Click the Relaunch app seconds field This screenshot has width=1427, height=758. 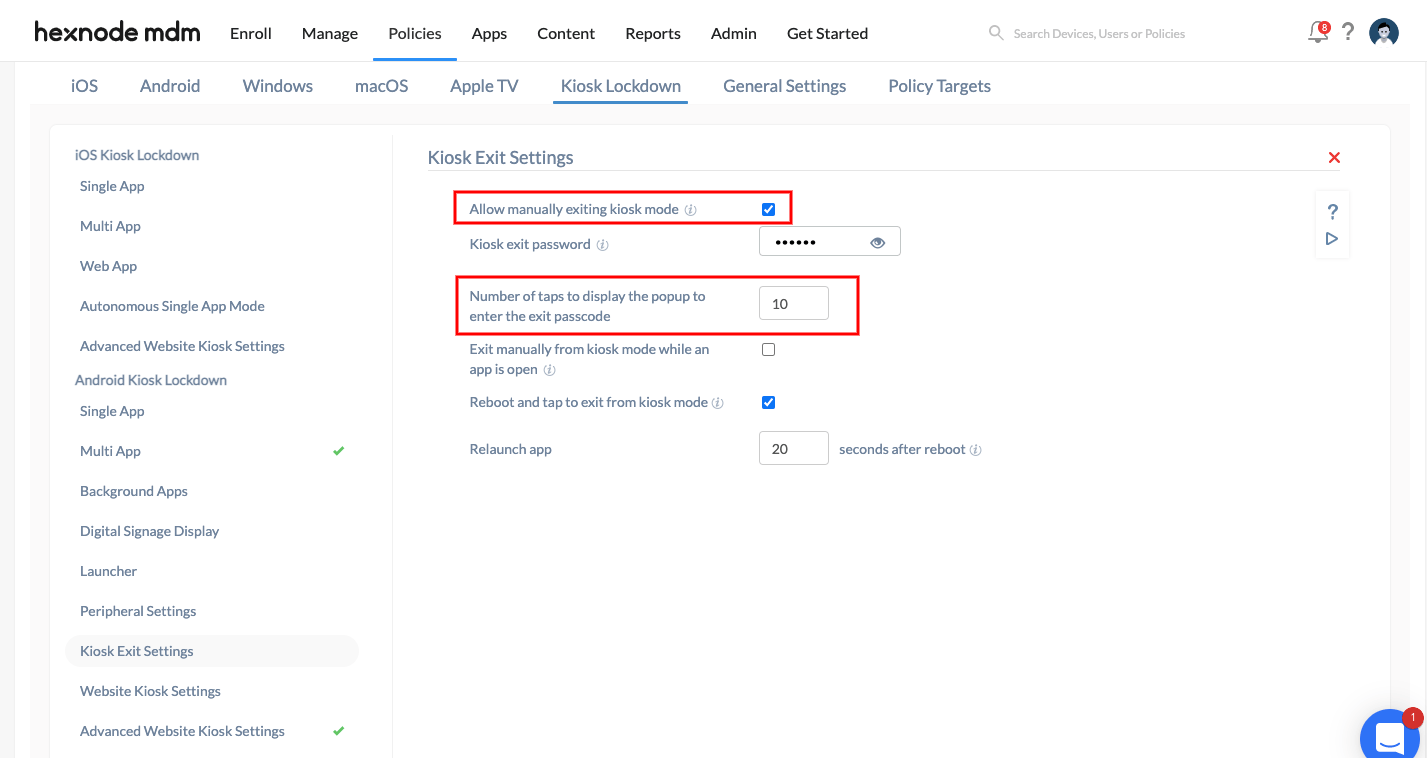(x=794, y=449)
